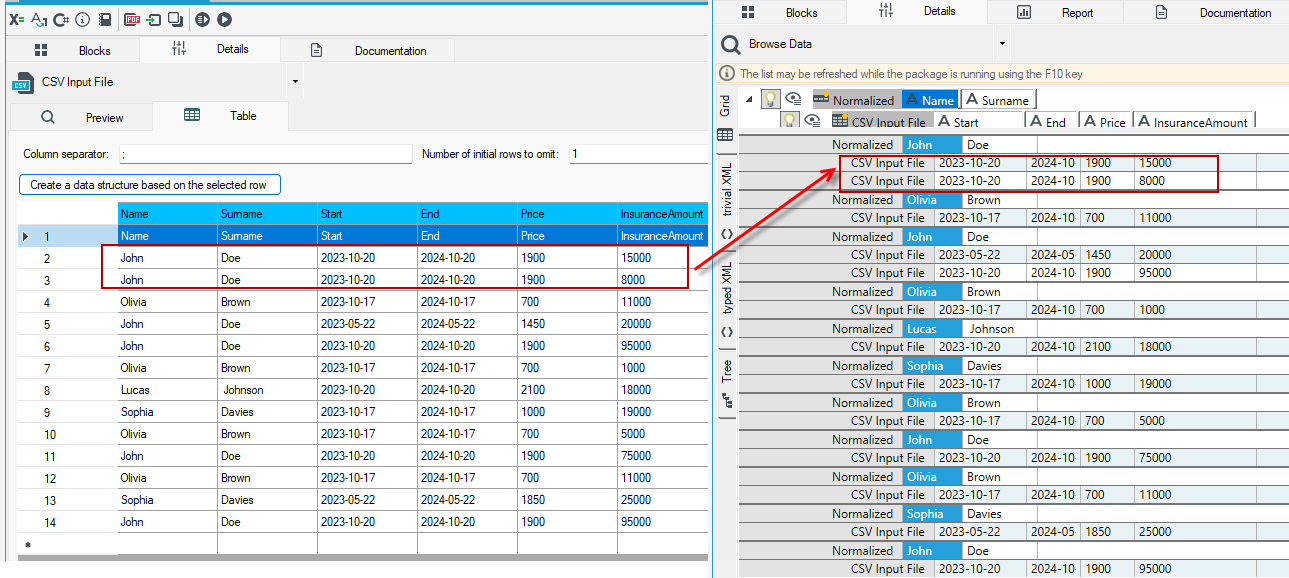Open the Report tab in the right panel
The height and width of the screenshot is (578, 1289).
(1055, 13)
